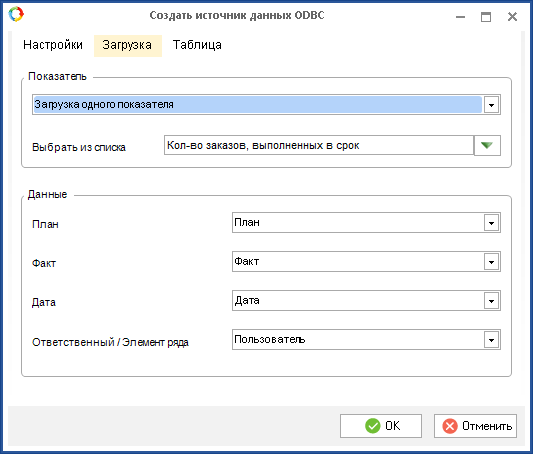Click the green checkmark icon on OK

click(x=373, y=426)
